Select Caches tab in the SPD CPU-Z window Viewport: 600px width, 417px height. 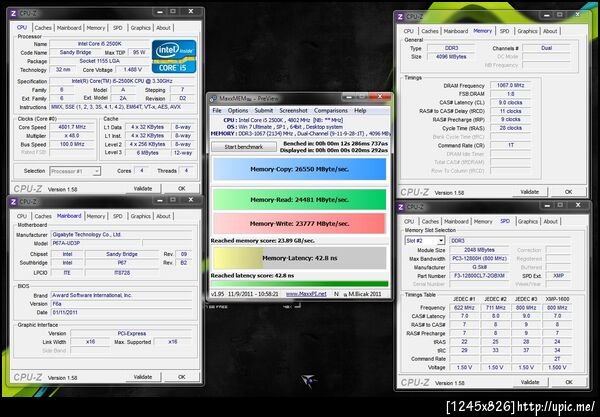click(430, 222)
